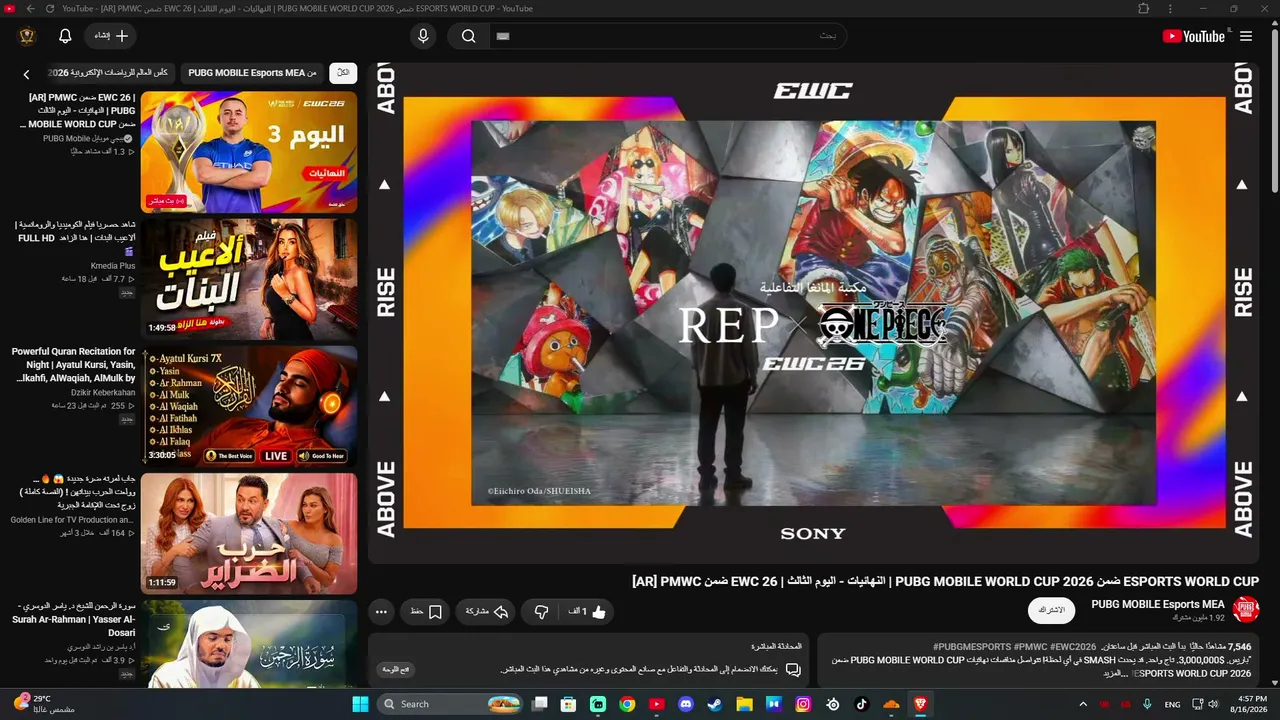Open the more actions ellipsis menu
This screenshot has width=1280, height=720.
pos(381,611)
